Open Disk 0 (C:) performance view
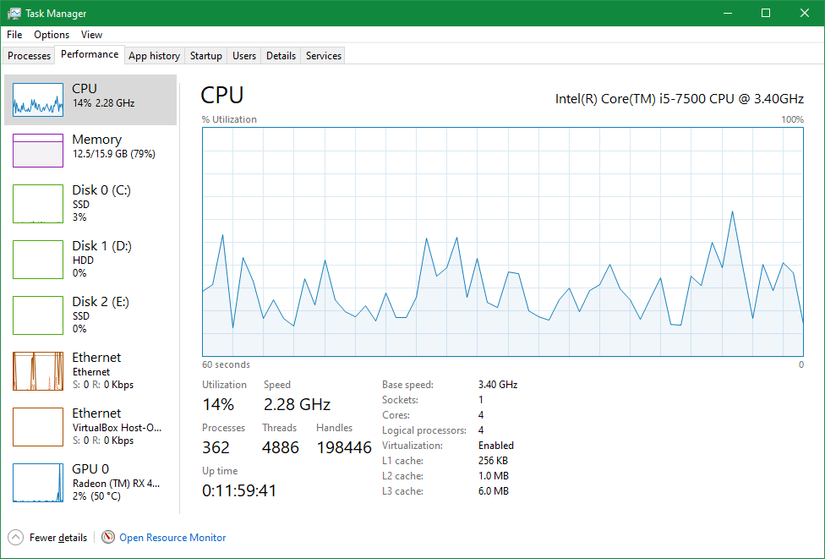 pyautogui.click(x=90, y=203)
